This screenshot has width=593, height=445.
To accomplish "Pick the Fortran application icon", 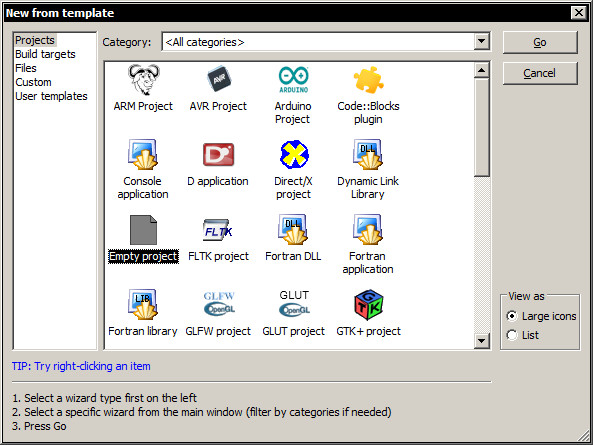I will point(368,229).
